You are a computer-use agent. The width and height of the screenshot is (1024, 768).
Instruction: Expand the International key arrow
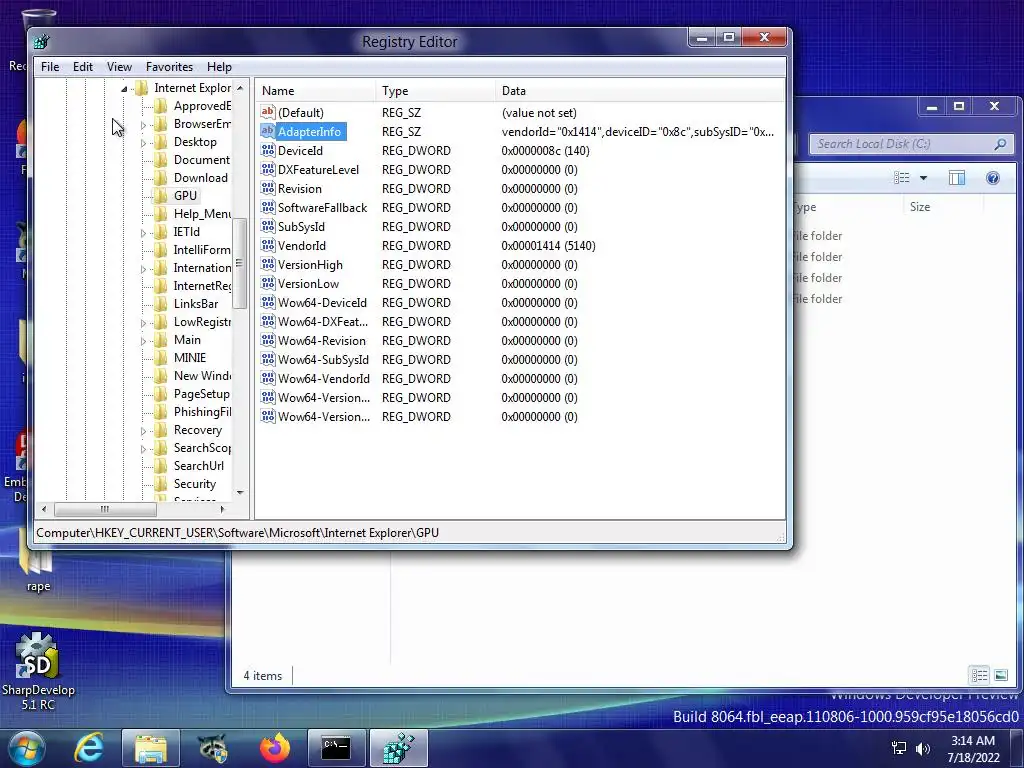[x=143, y=268]
